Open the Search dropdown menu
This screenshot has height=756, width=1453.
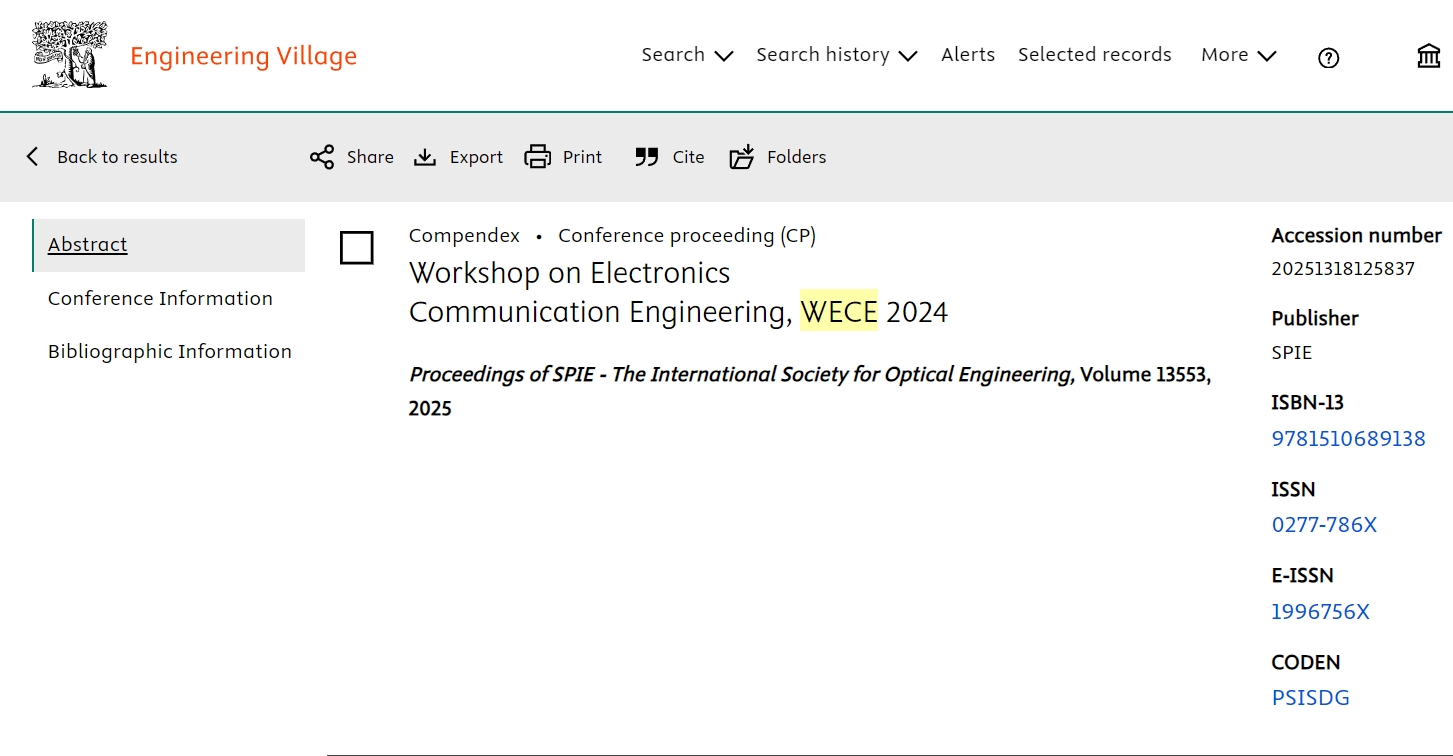click(x=687, y=55)
